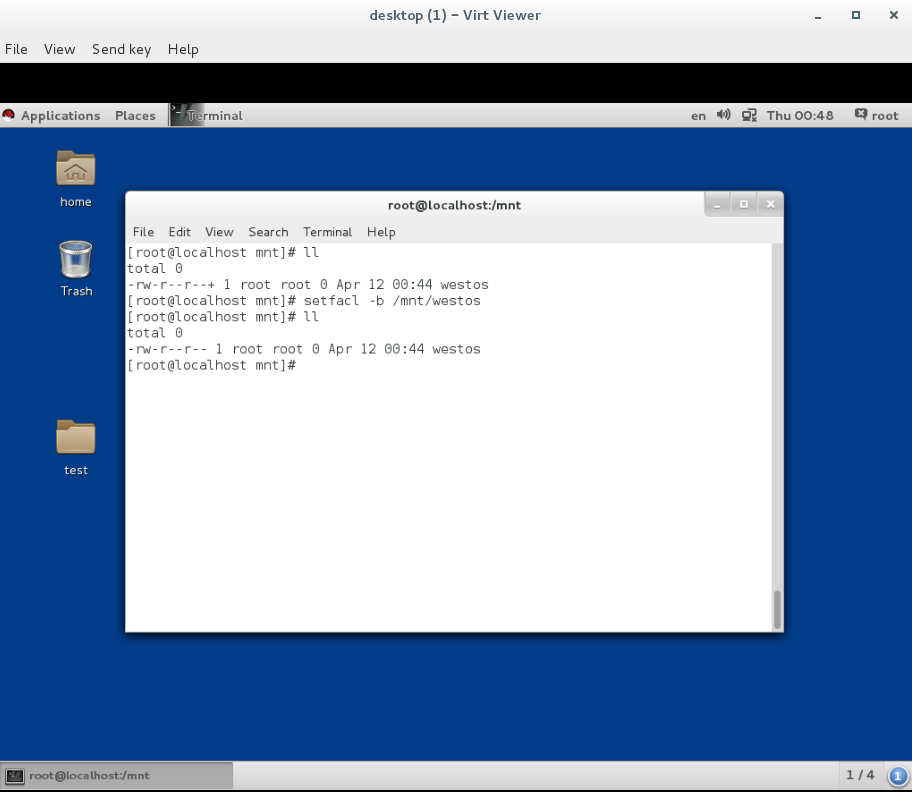The width and height of the screenshot is (912, 792).
Task: Open the terminal window's Edit menu
Action: pos(180,232)
